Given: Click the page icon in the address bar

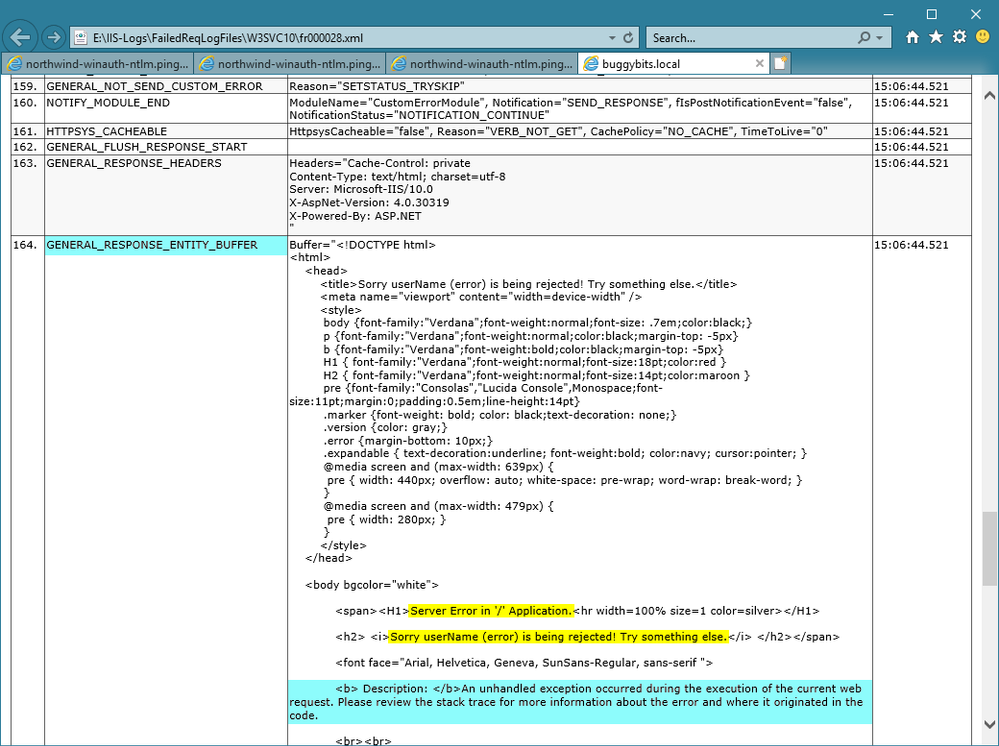Looking at the screenshot, I should pos(81,38).
